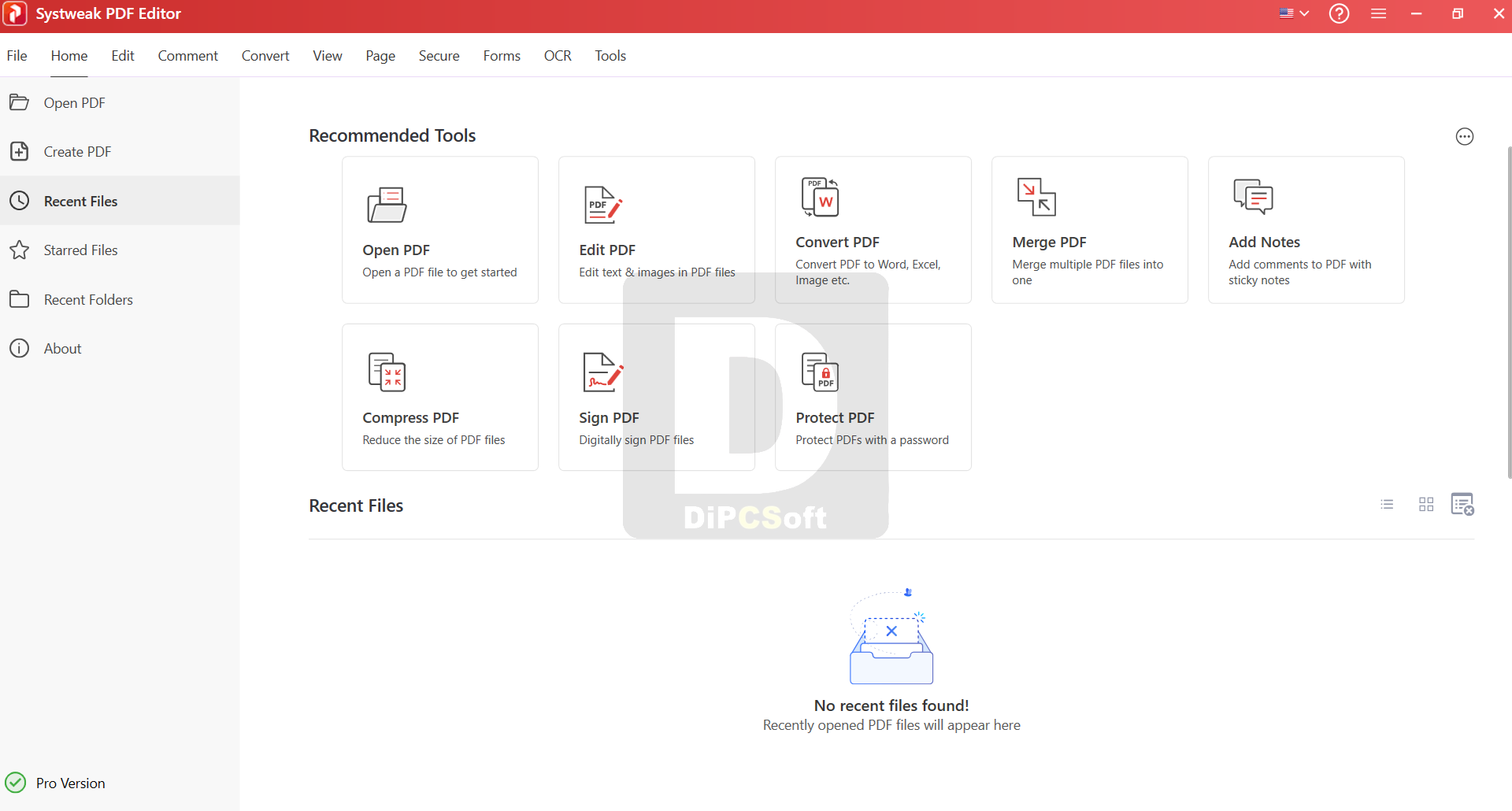The height and width of the screenshot is (811, 1512).
Task: Click 'Merge multiple PDF files into one' text
Action: [1088, 272]
